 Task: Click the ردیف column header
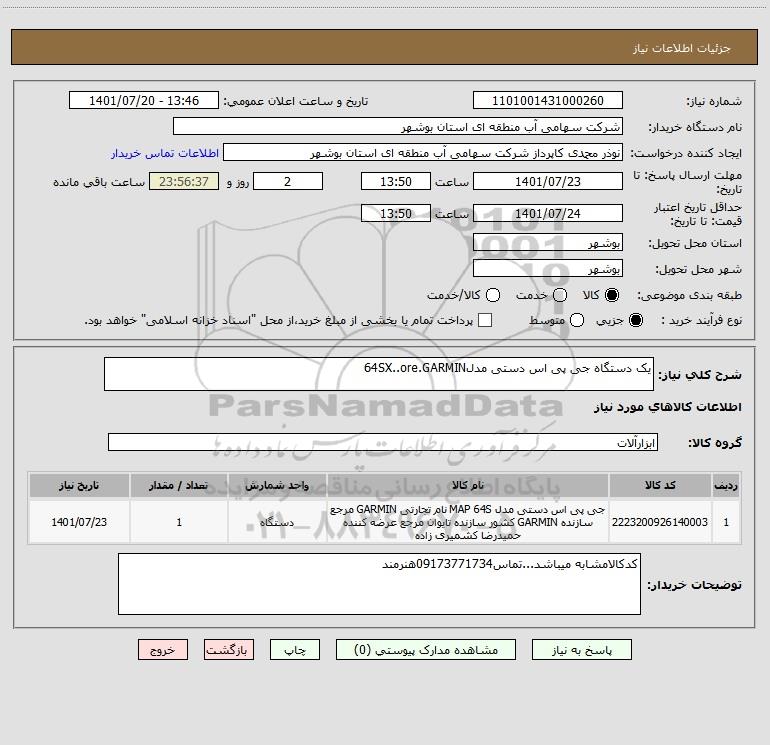click(726, 485)
